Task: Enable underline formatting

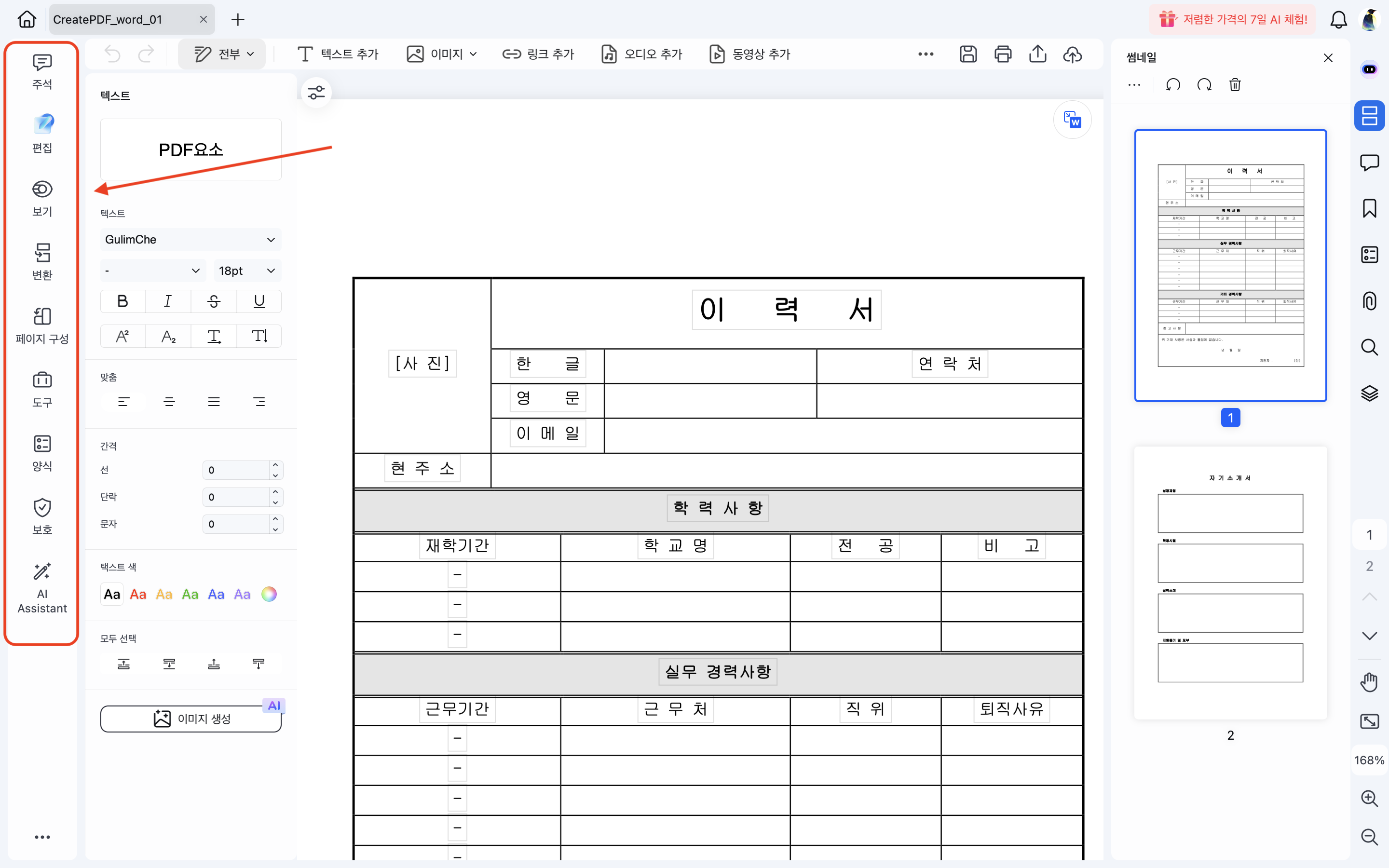Action: [x=259, y=301]
